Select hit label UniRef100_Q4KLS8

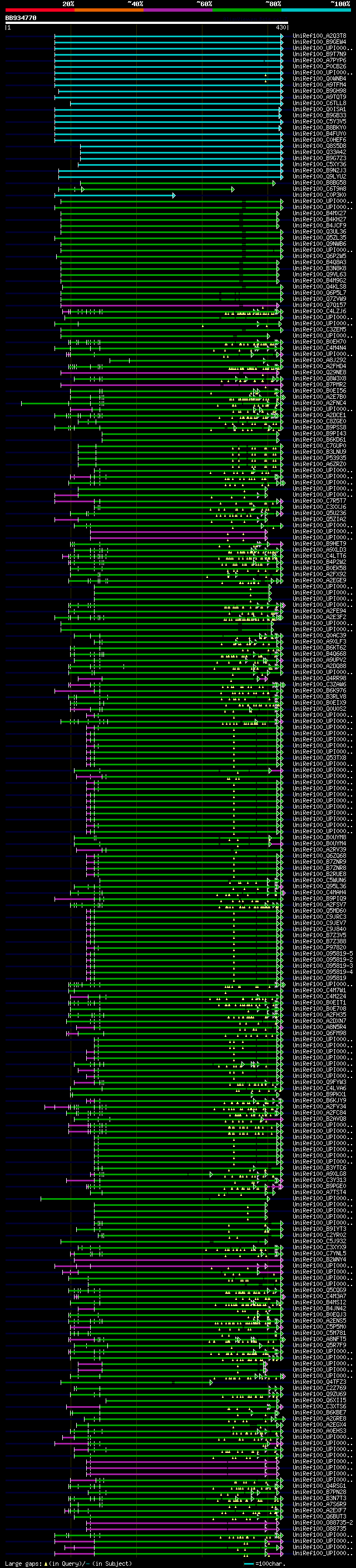pos(319,286)
